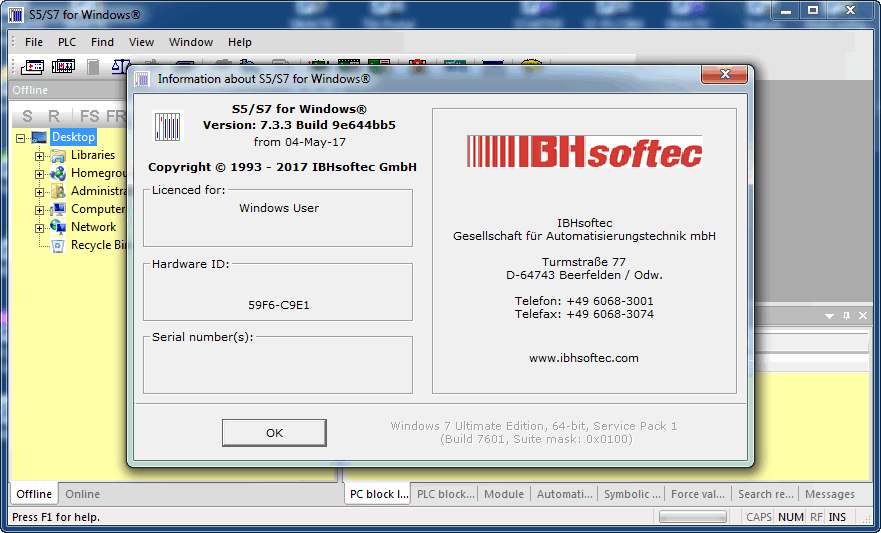Screen dimensions: 881x533
Task: Expand the Computer tree node
Action: (x=39, y=210)
